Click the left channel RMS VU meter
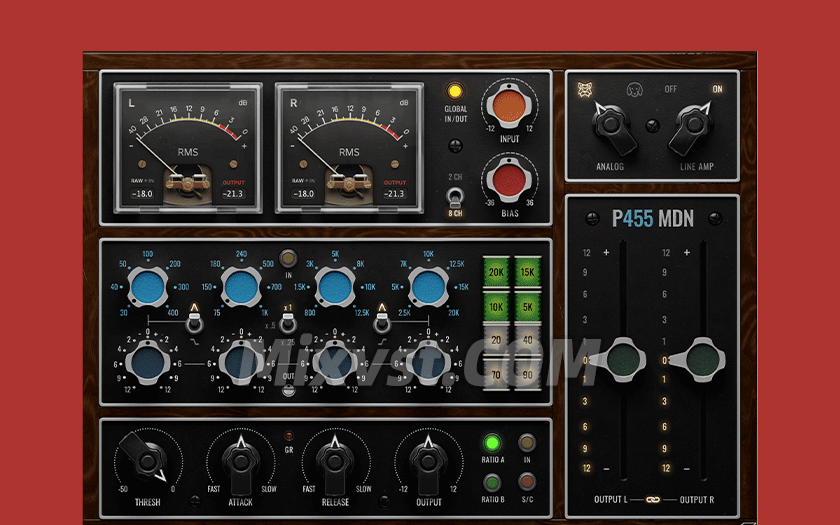This screenshot has width=840, height=525. coord(187,145)
